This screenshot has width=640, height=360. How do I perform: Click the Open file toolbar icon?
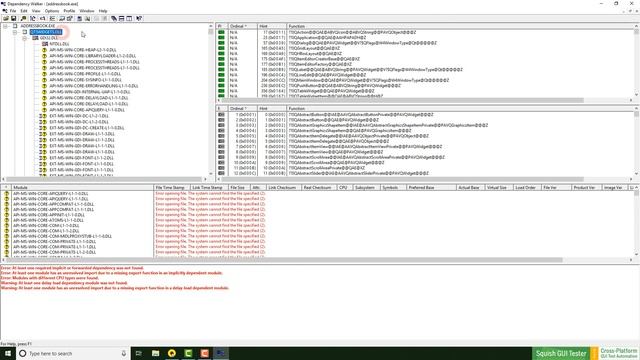coord(6,18)
